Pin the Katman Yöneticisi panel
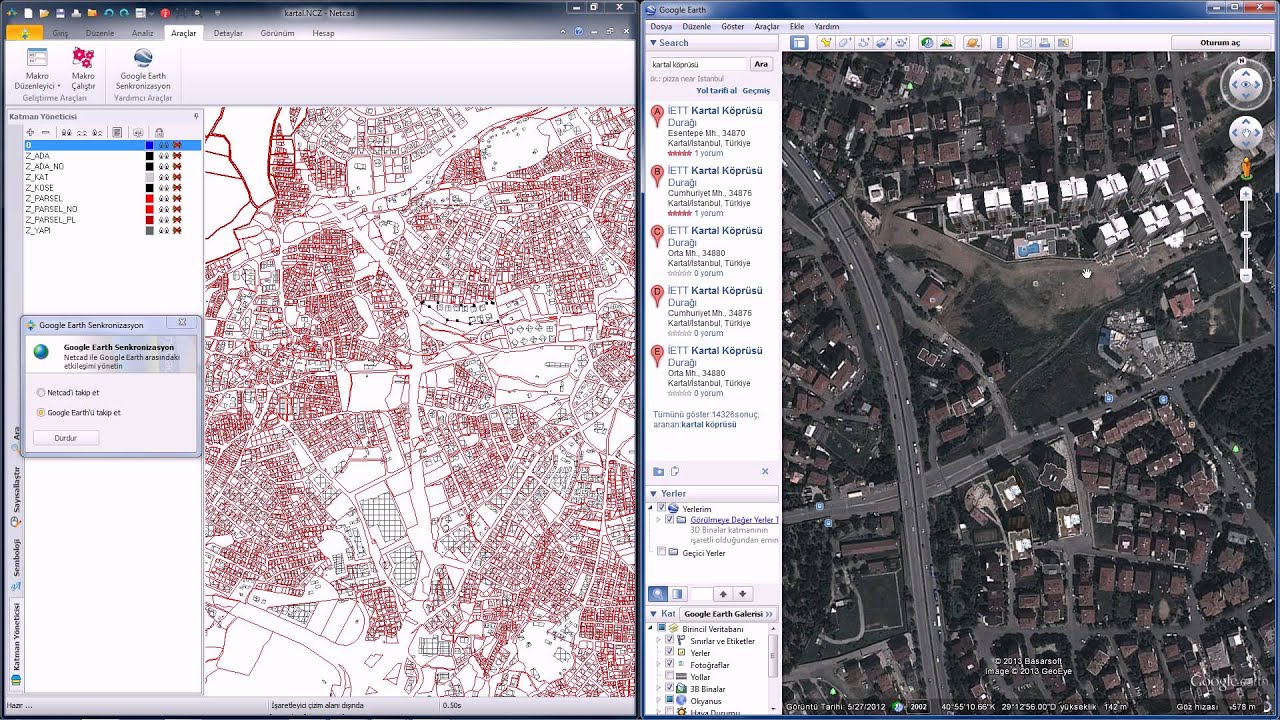This screenshot has height=720, width=1280. (196, 116)
